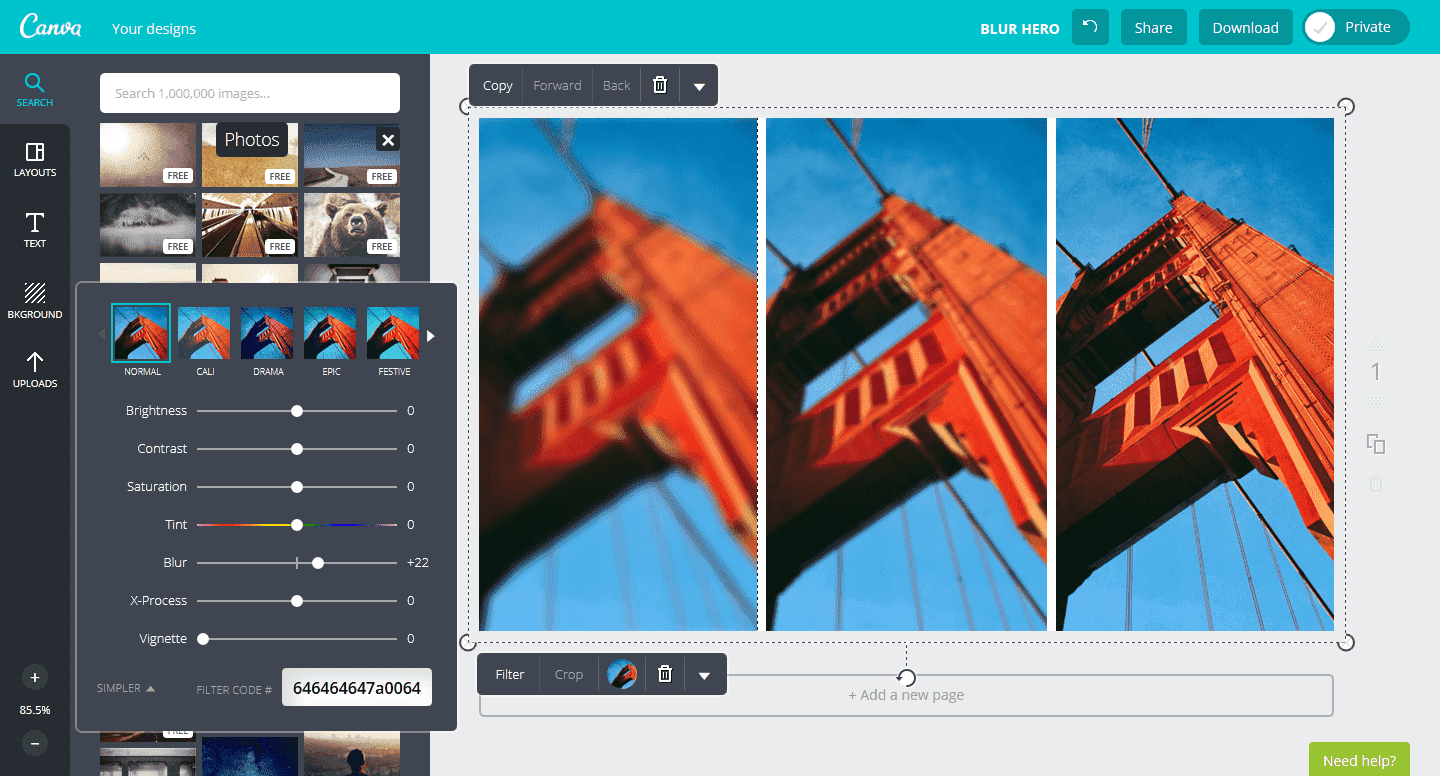Click the zoom in plus button
This screenshot has height=776, width=1440.
point(35,677)
